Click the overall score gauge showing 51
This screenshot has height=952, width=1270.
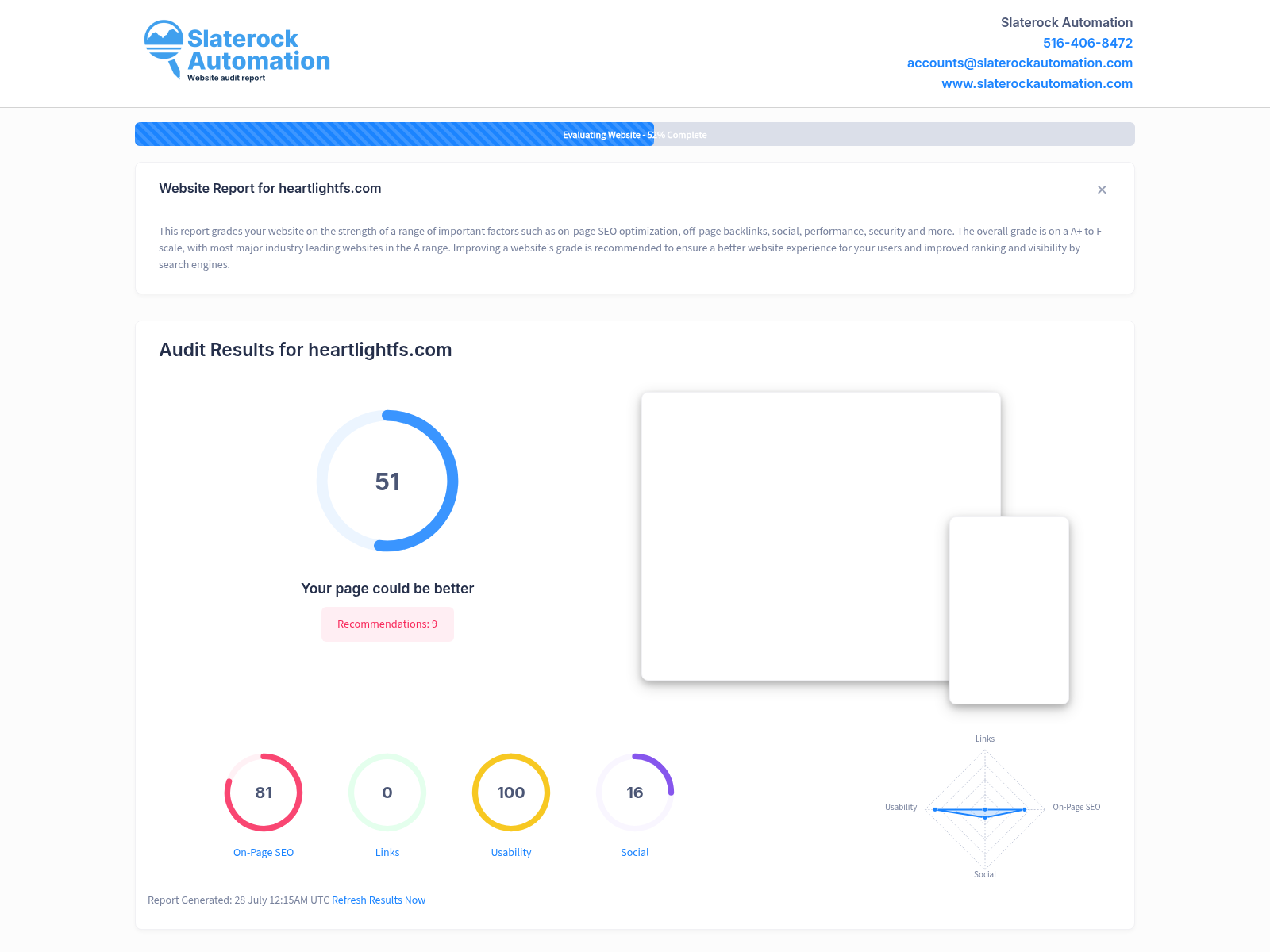point(387,481)
